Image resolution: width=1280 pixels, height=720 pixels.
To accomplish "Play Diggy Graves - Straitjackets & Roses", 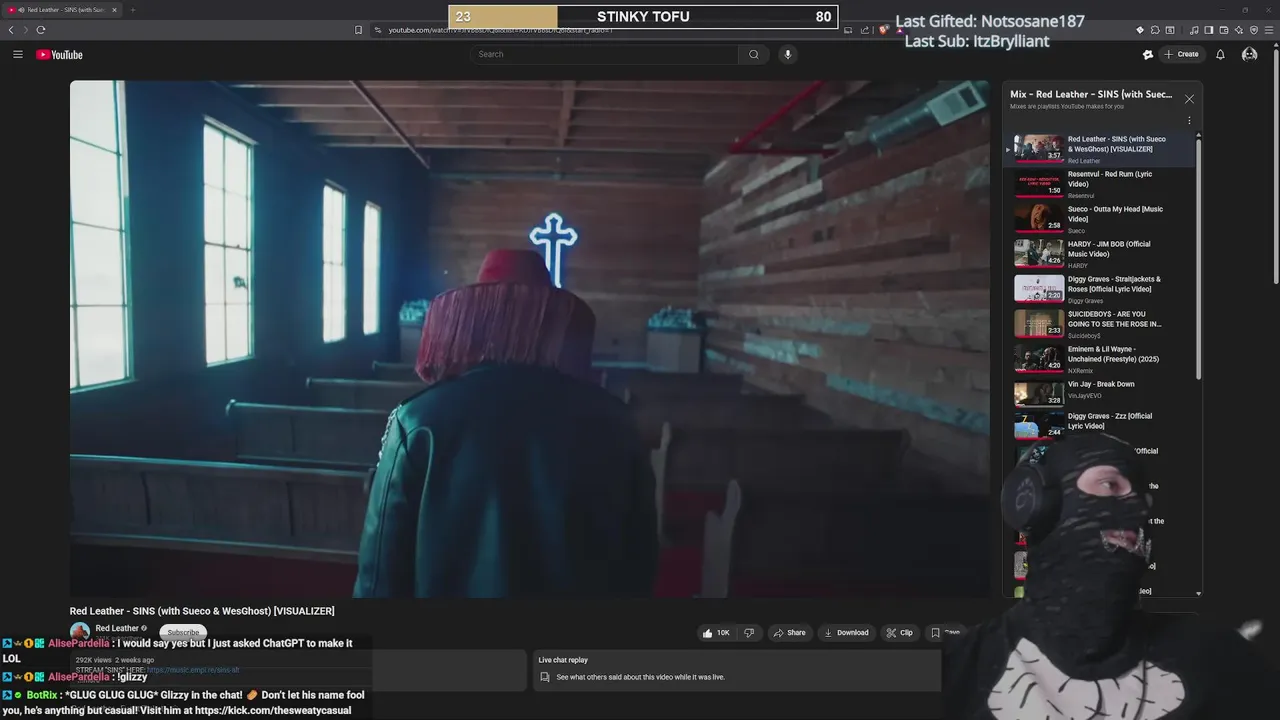I will [x=1100, y=289].
